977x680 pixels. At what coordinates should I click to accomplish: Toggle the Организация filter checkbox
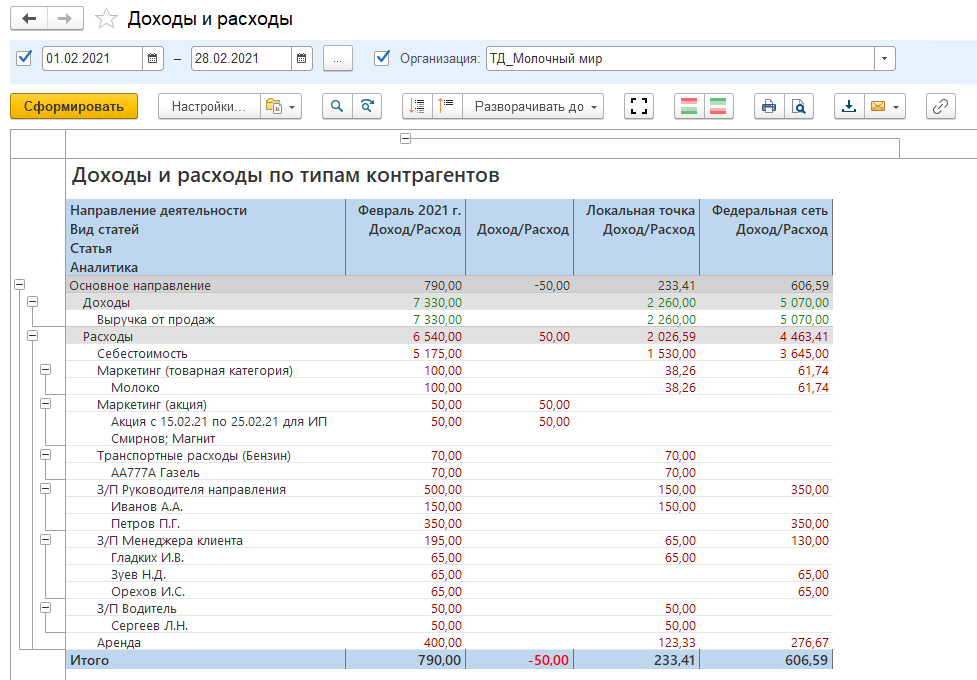(381, 58)
